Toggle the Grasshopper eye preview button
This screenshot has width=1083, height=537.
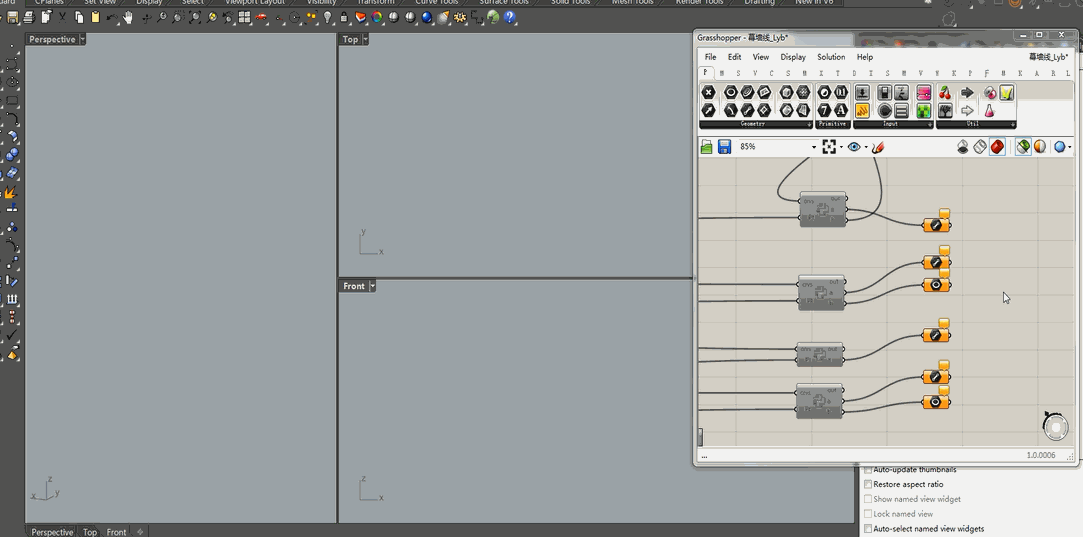tap(854, 147)
